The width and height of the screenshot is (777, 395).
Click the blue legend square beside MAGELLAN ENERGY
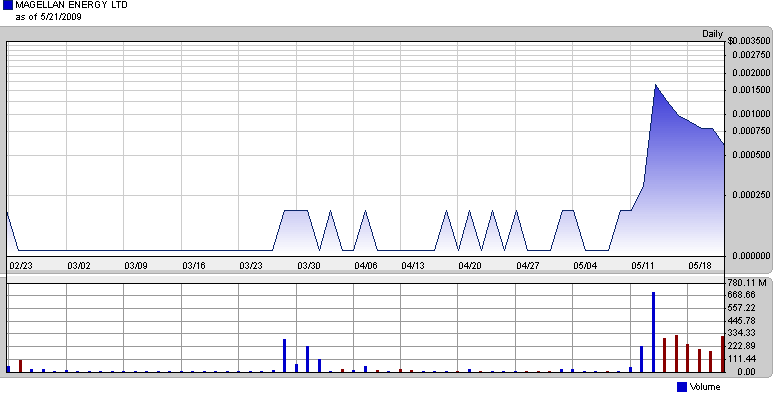(7, 5)
